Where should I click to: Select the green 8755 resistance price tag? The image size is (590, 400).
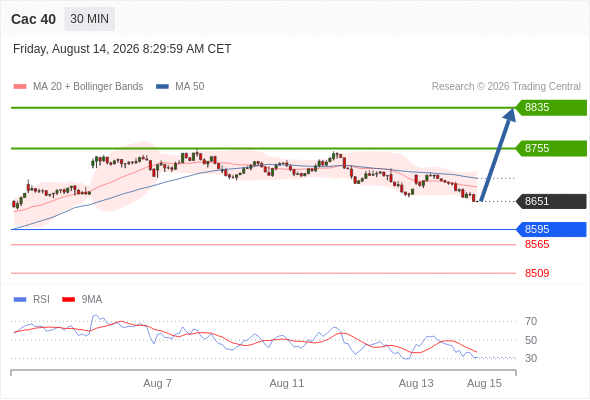551,148
